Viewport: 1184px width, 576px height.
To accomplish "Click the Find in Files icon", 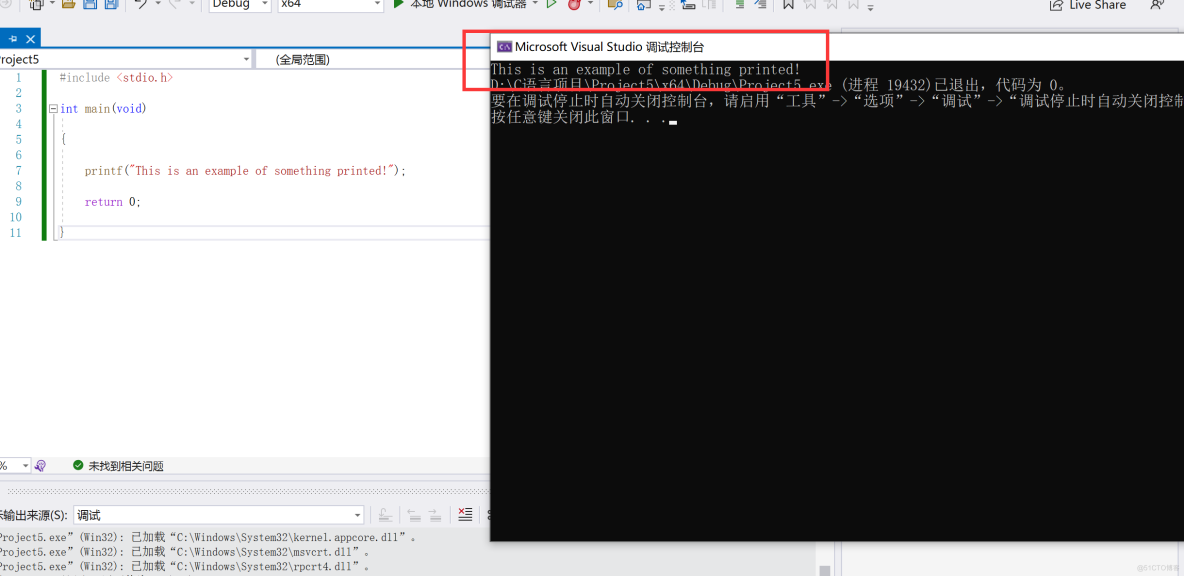I will [615, 5].
